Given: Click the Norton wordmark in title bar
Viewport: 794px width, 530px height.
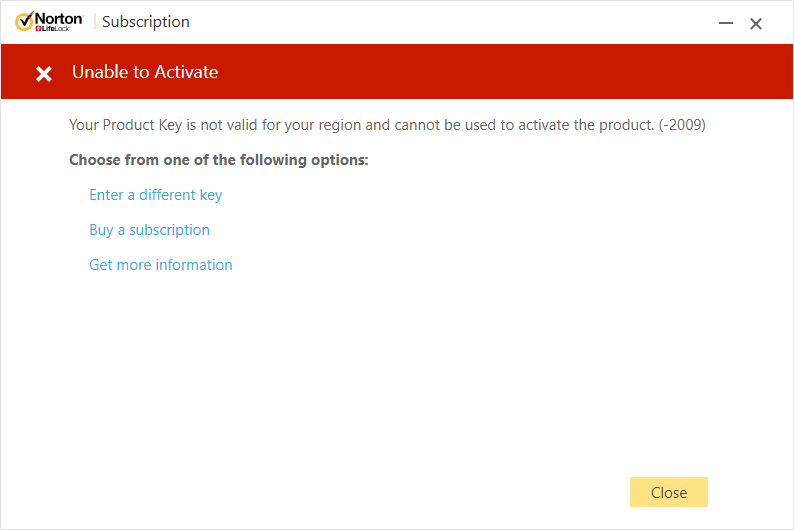Looking at the screenshot, I should pos(59,19).
